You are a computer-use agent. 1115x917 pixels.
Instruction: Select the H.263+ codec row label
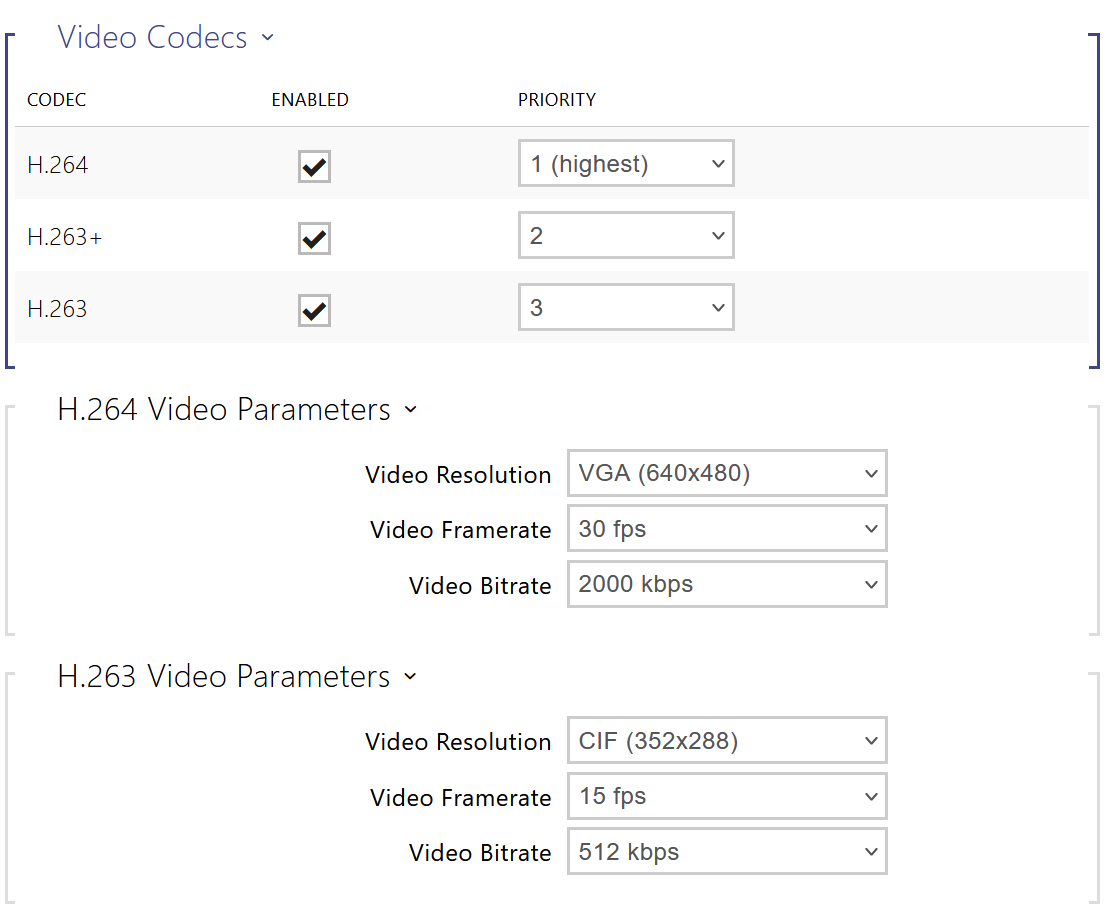coord(64,238)
